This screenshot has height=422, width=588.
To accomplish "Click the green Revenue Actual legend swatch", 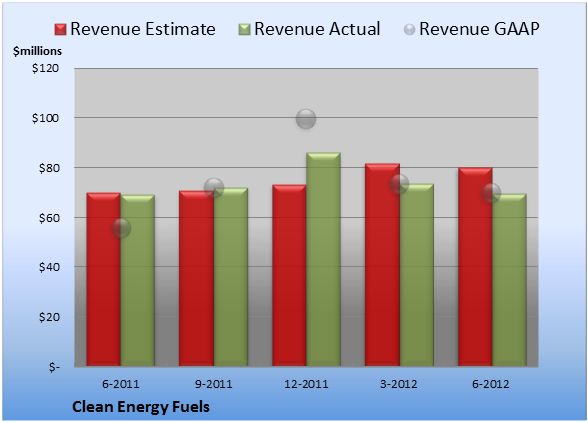I will (x=244, y=30).
